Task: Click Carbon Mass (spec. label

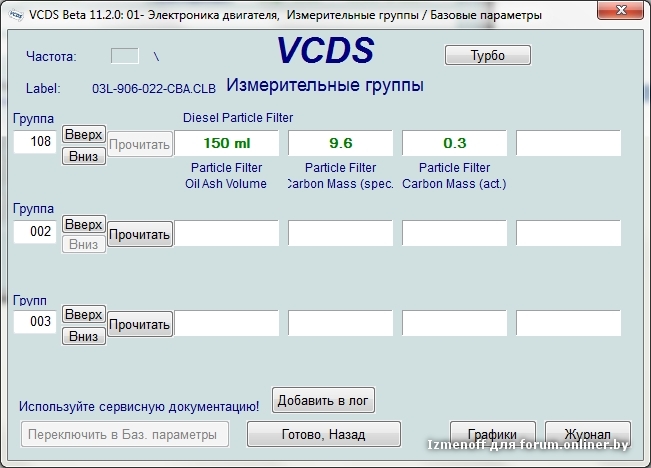Action: [x=340, y=184]
